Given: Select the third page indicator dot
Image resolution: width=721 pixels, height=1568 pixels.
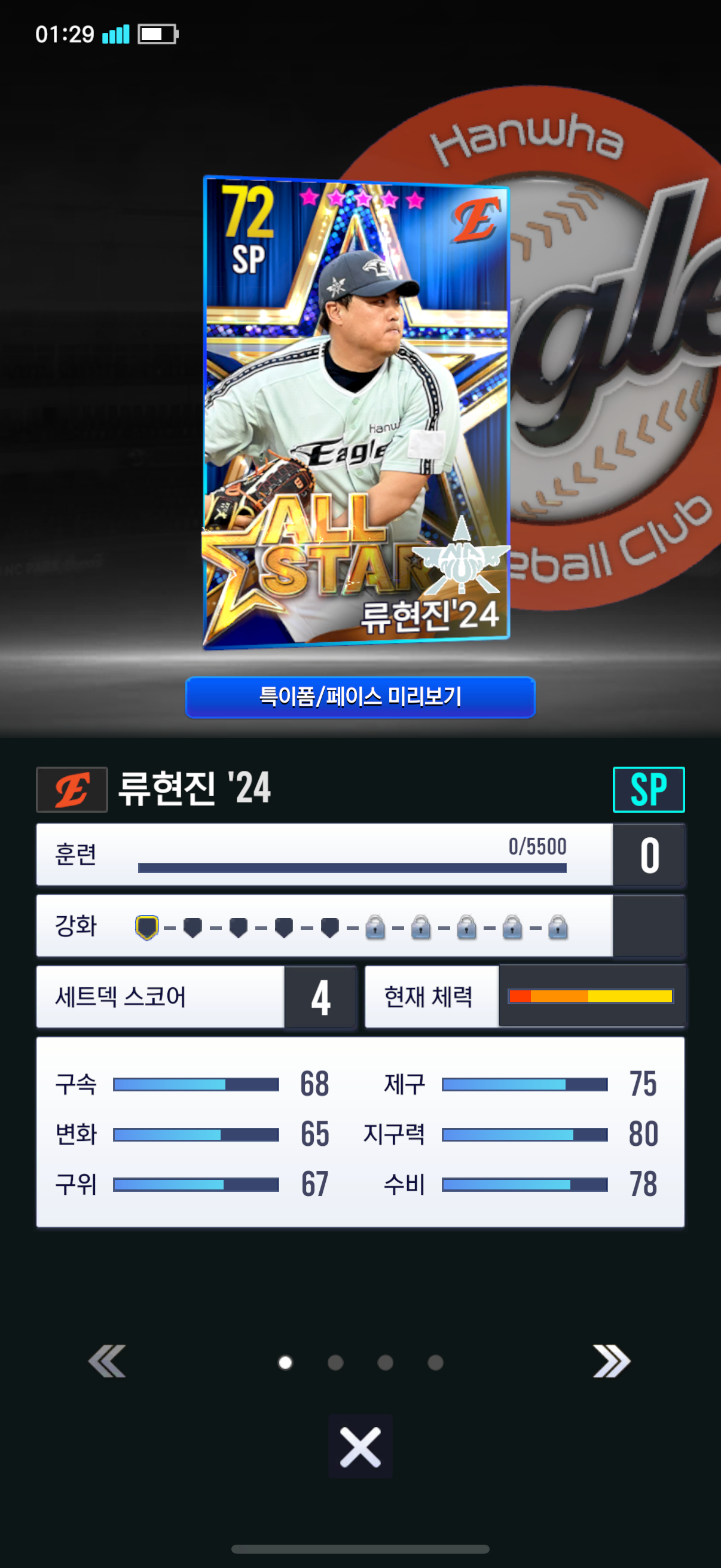Looking at the screenshot, I should coord(385,1362).
